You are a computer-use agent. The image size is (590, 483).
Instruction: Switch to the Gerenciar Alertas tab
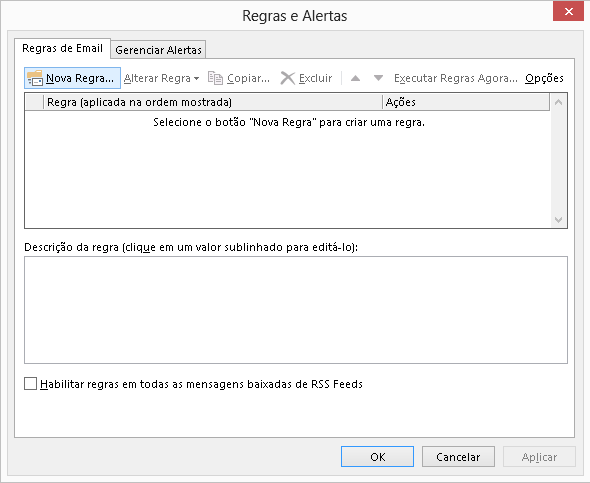pyautogui.click(x=158, y=50)
